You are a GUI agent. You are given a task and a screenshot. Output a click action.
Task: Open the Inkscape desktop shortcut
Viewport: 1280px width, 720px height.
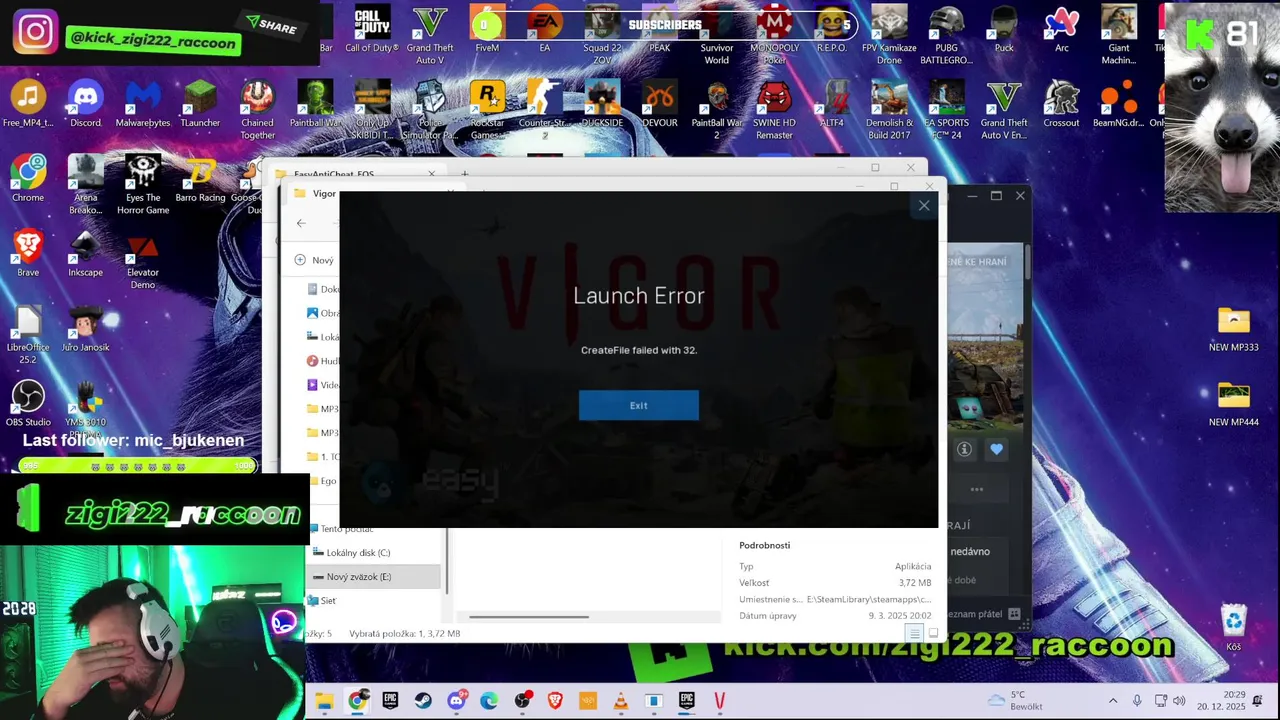[x=86, y=253]
